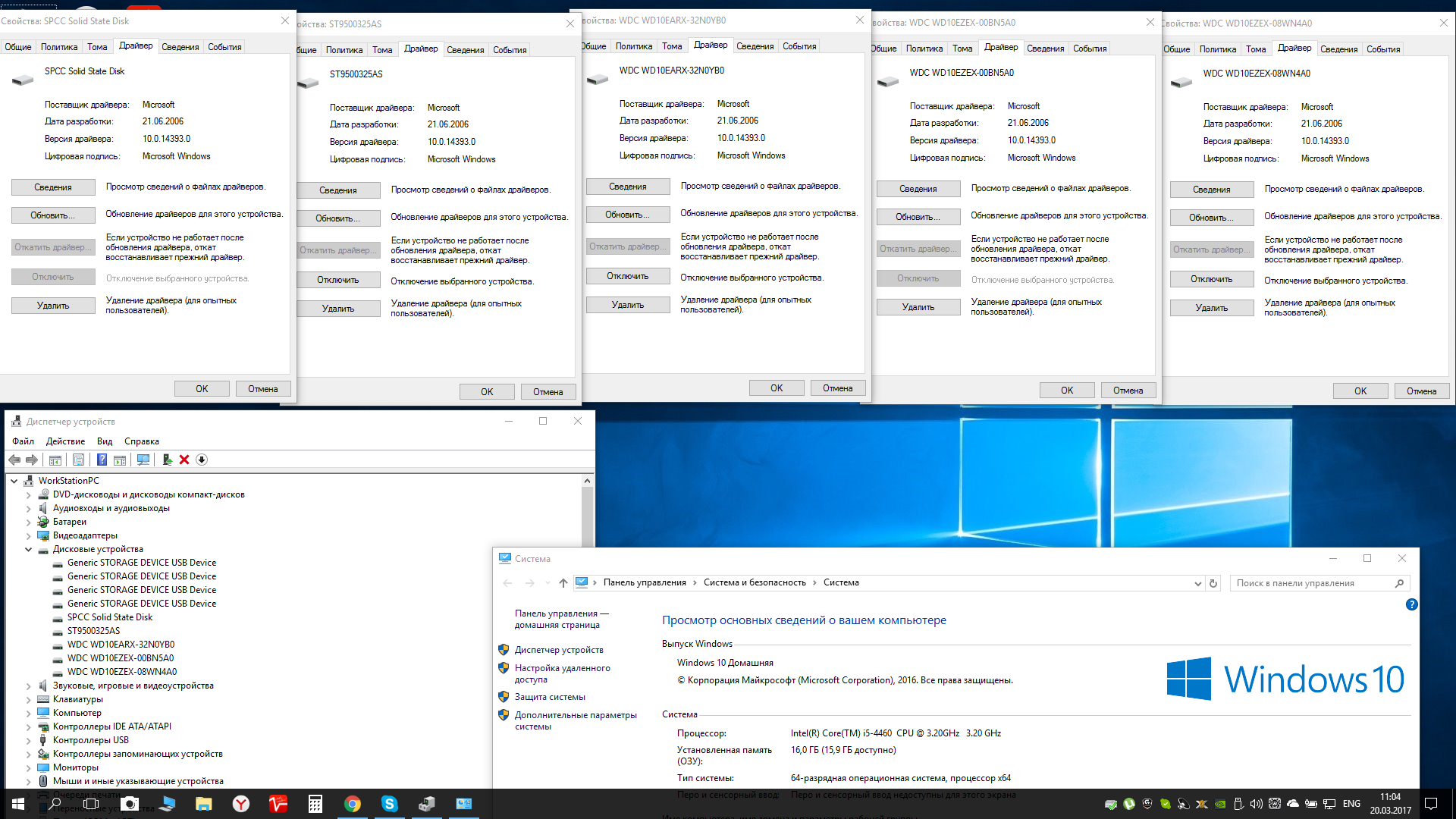Click the back arrow in Device Manager toolbar
Viewport: 1456px width, 819px height.
14,460
